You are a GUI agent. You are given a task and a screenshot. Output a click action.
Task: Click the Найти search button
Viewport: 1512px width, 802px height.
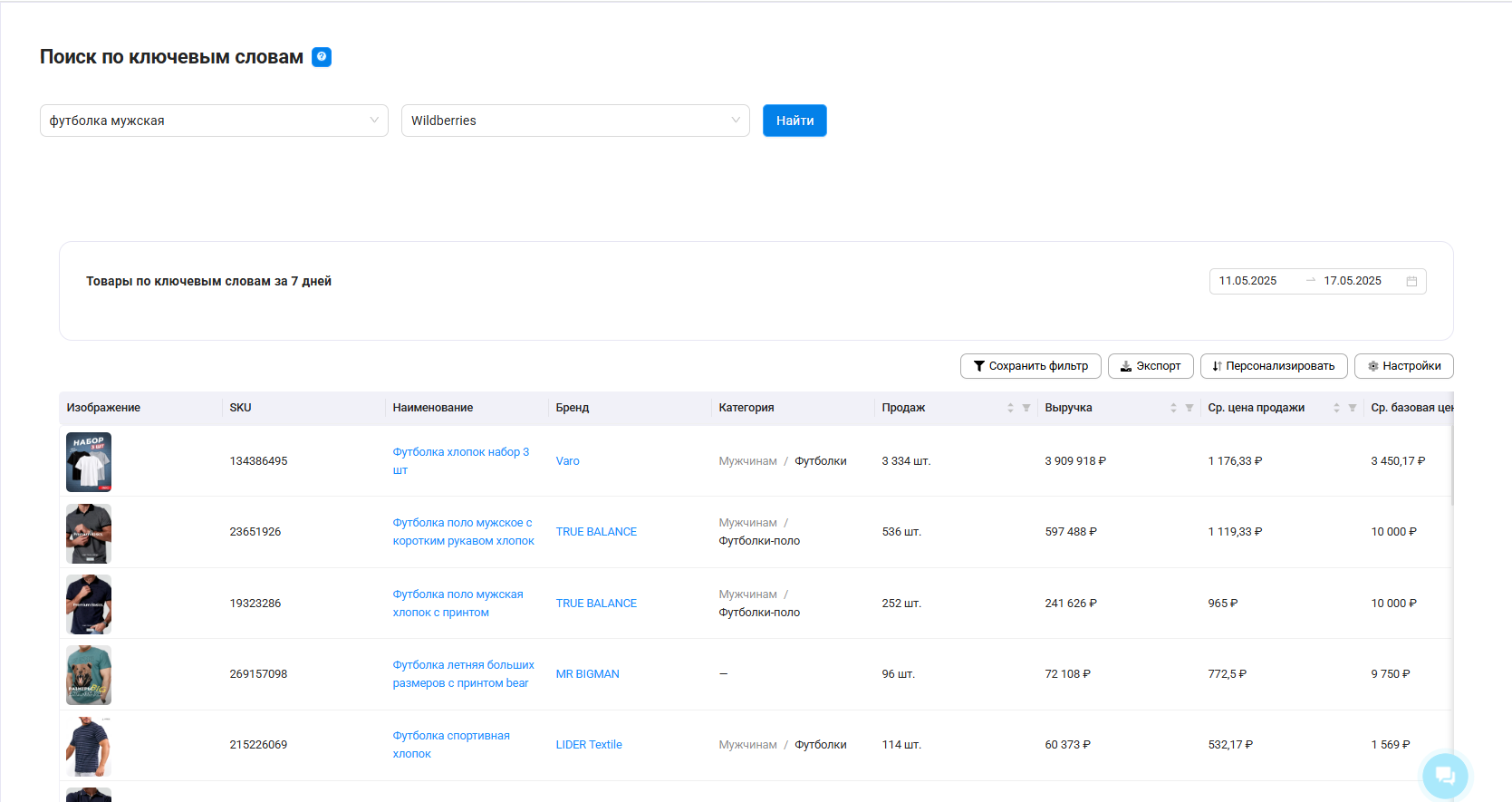click(x=795, y=121)
